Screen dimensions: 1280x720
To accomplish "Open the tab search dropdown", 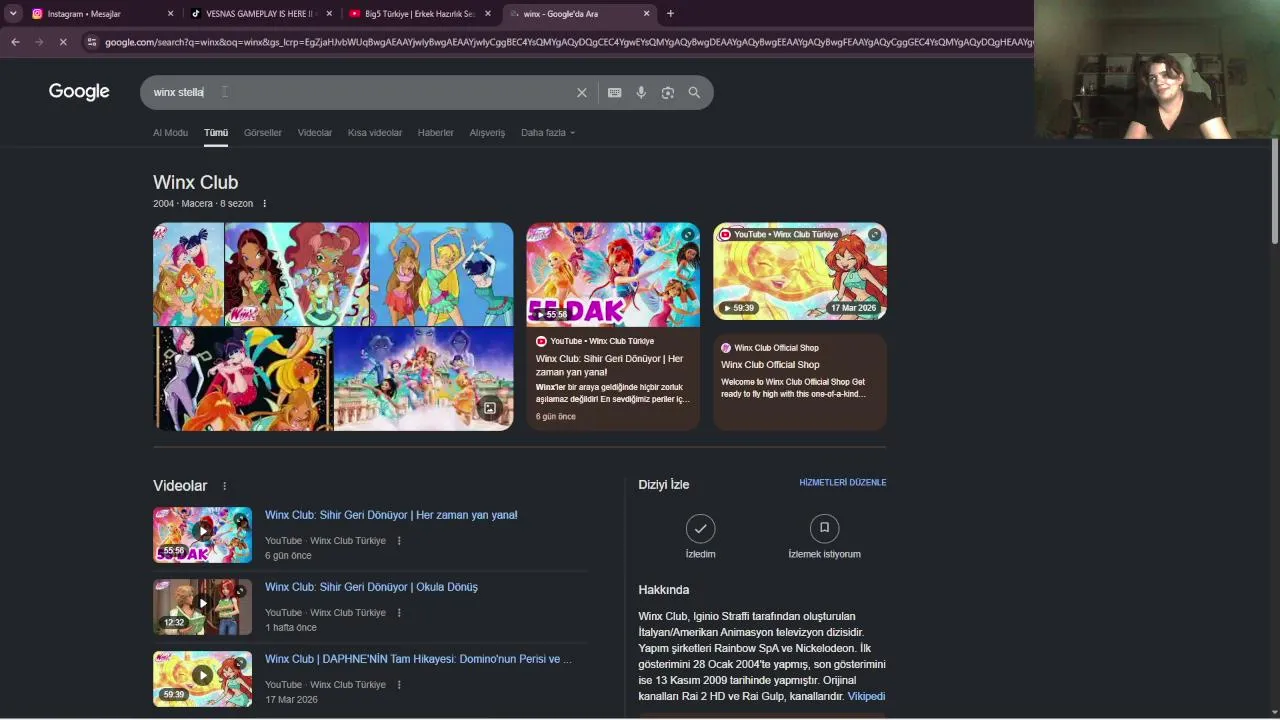I will [x=13, y=14].
